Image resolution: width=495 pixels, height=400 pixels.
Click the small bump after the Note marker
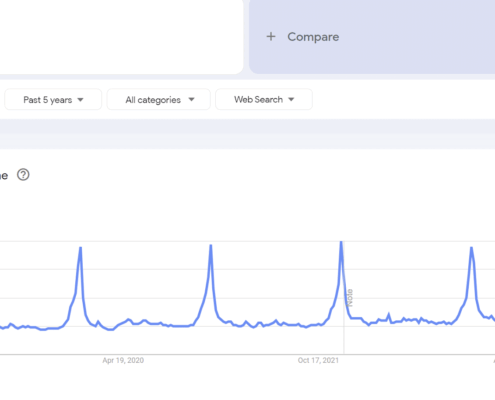tap(388, 314)
